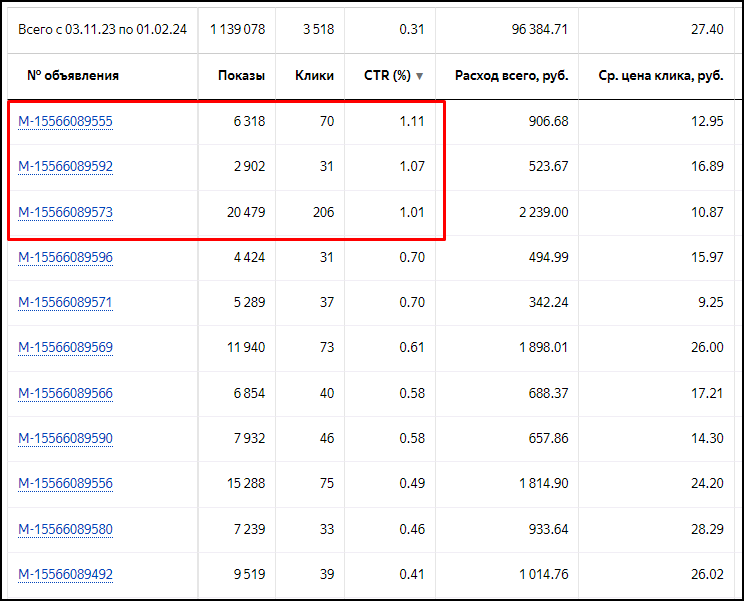Open ad link M-15566089592
744x601 pixels.
tap(65, 167)
